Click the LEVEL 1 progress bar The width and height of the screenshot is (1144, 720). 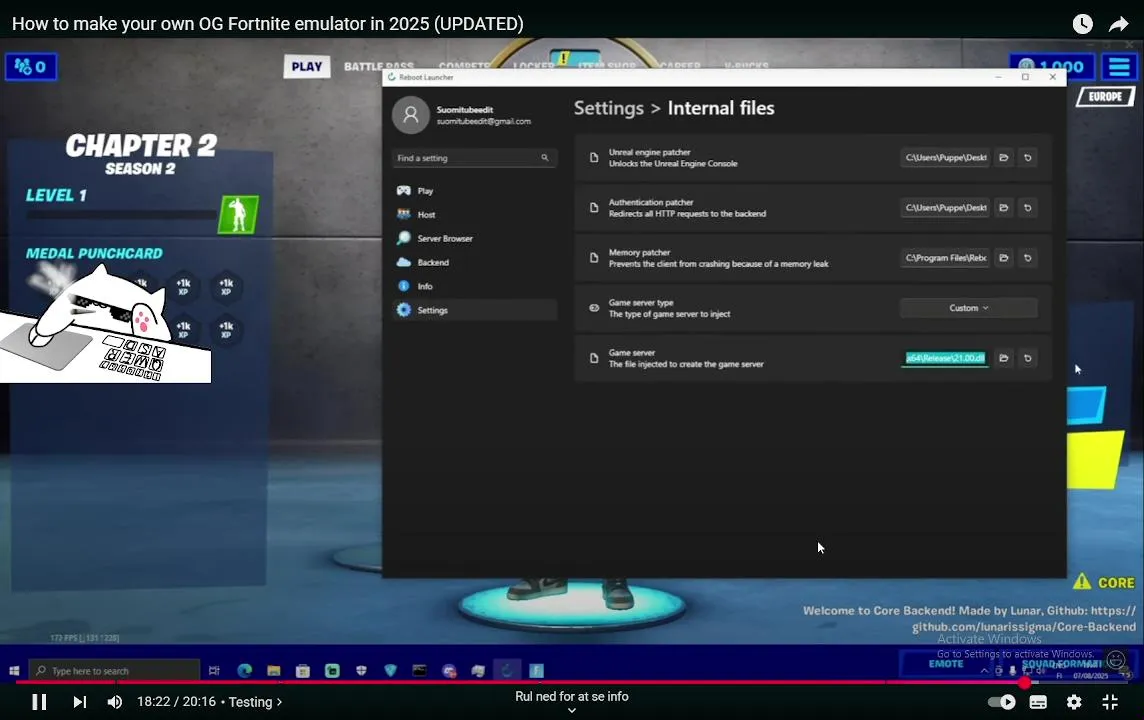(121, 215)
